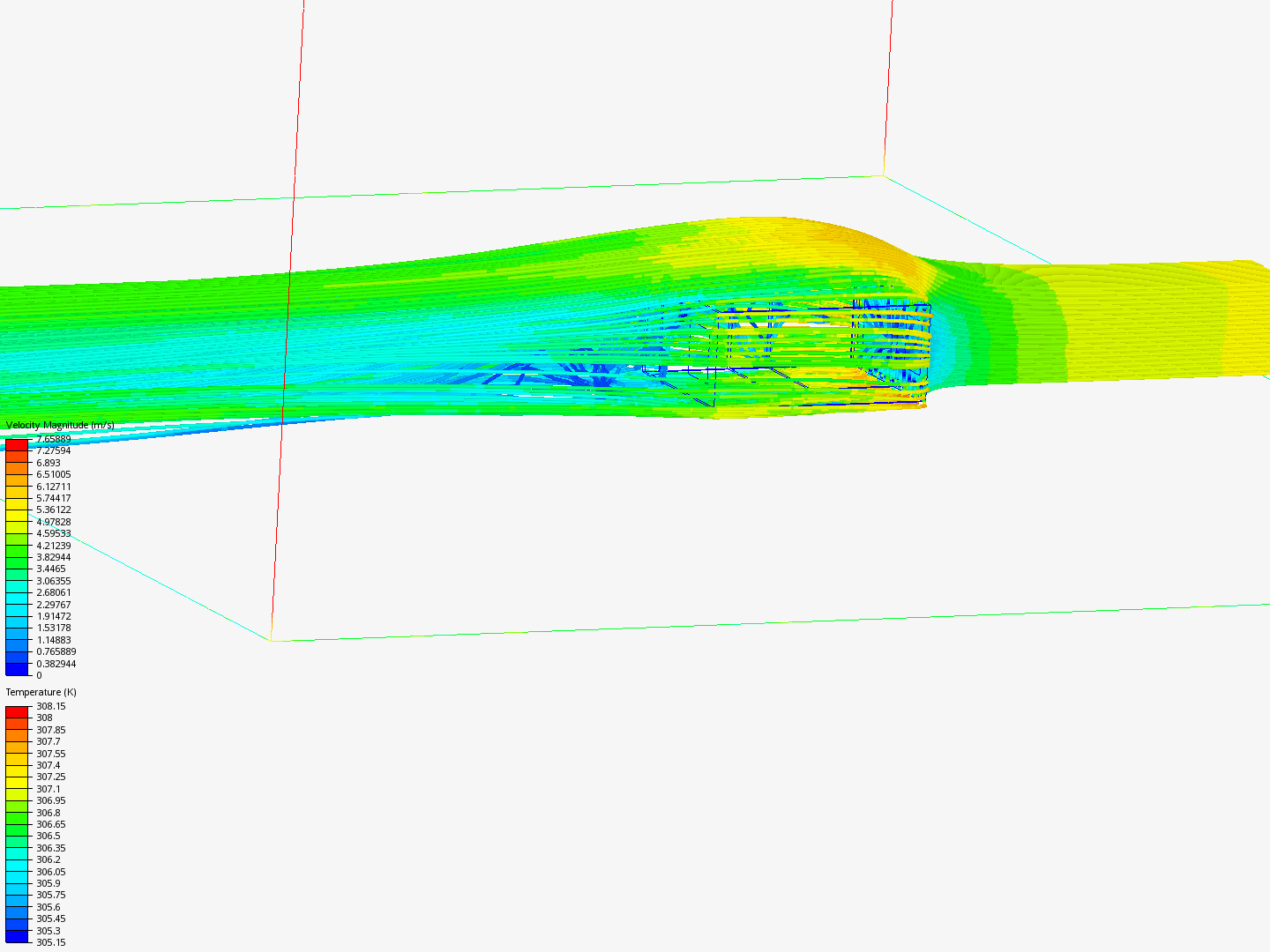
Task: Select the 6.893 velocity legend value
Action: pos(49,463)
